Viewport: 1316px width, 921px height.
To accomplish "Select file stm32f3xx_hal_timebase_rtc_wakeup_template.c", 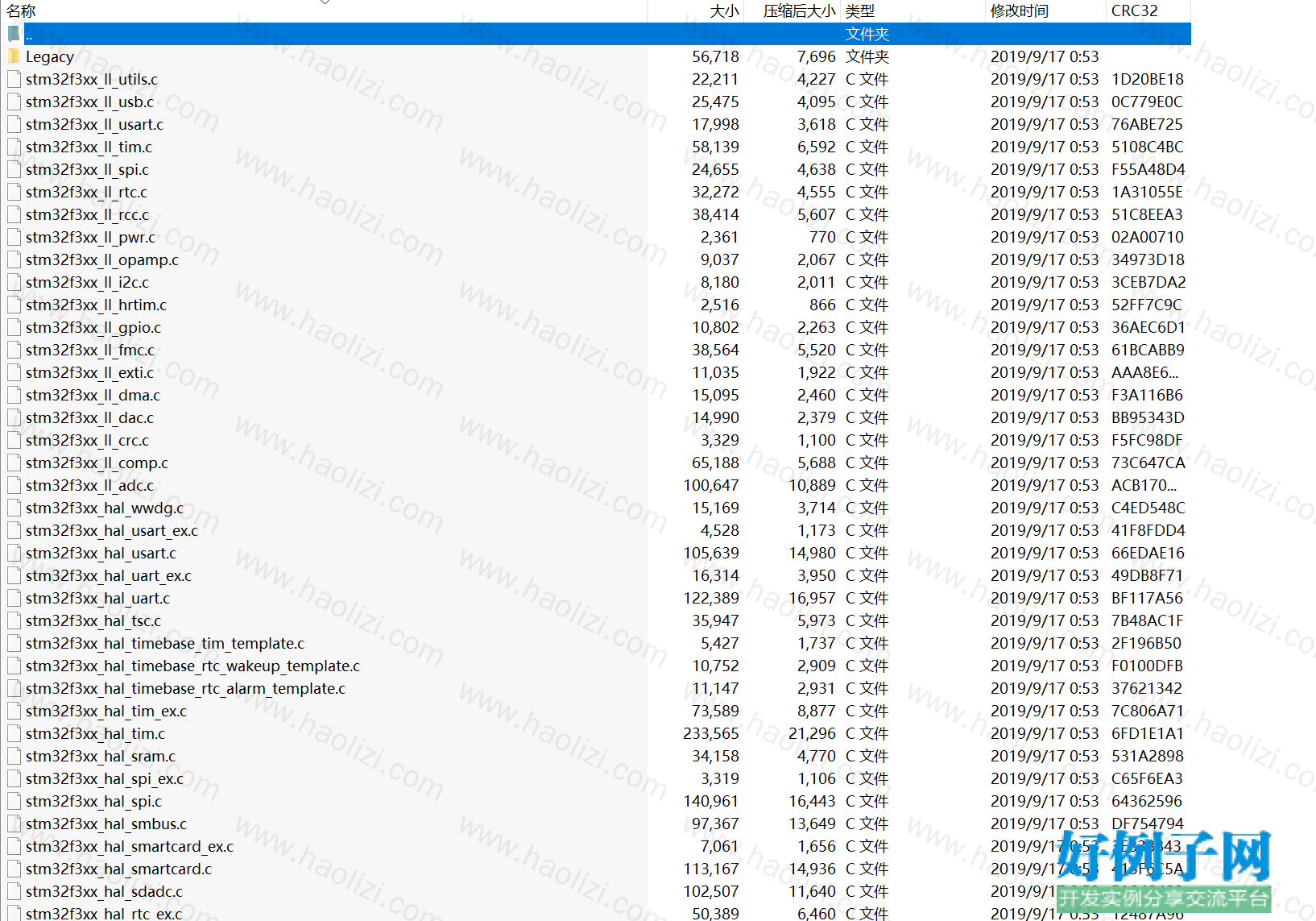I will pyautogui.click(x=193, y=666).
